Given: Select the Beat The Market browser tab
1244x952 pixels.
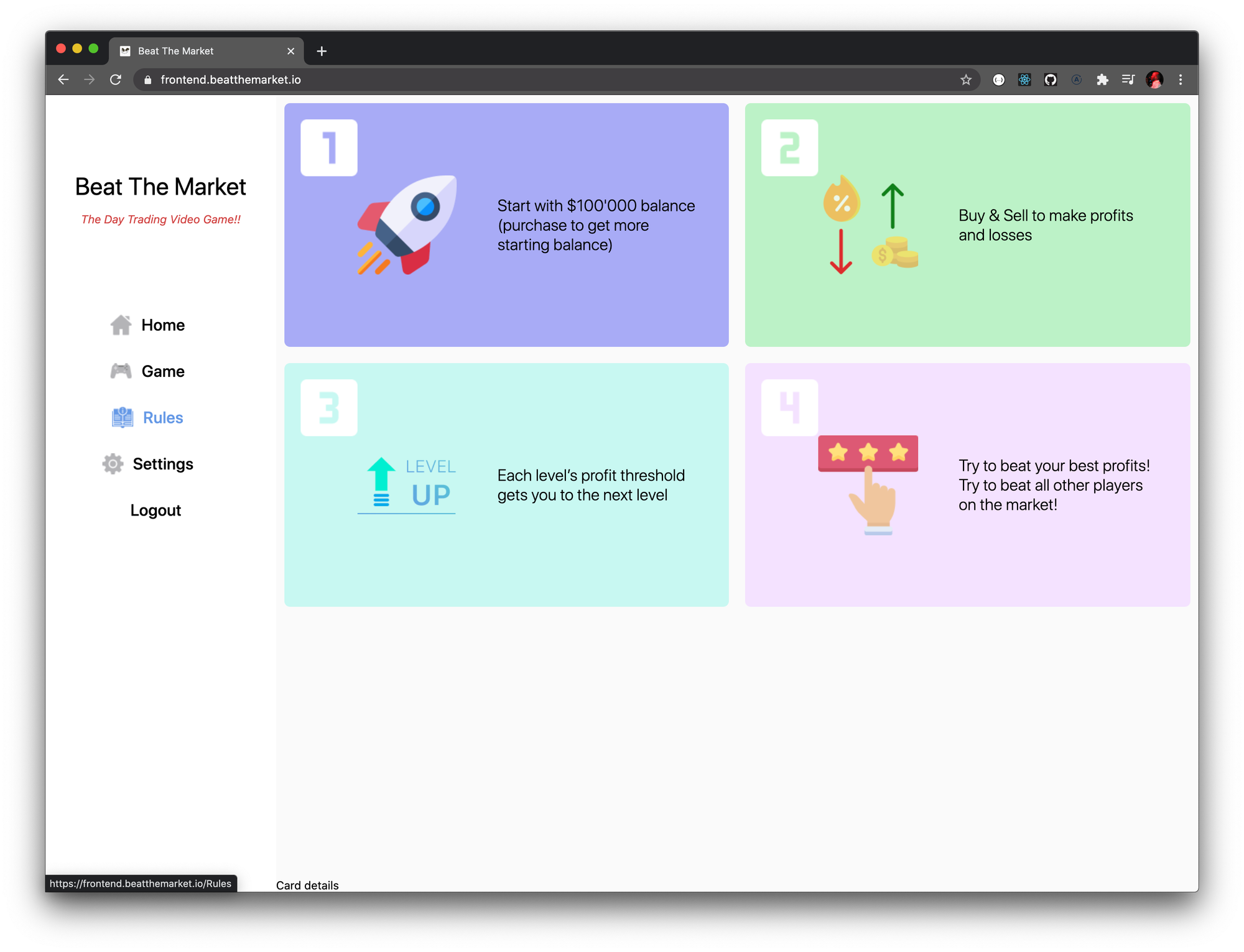Looking at the screenshot, I should coord(199,51).
